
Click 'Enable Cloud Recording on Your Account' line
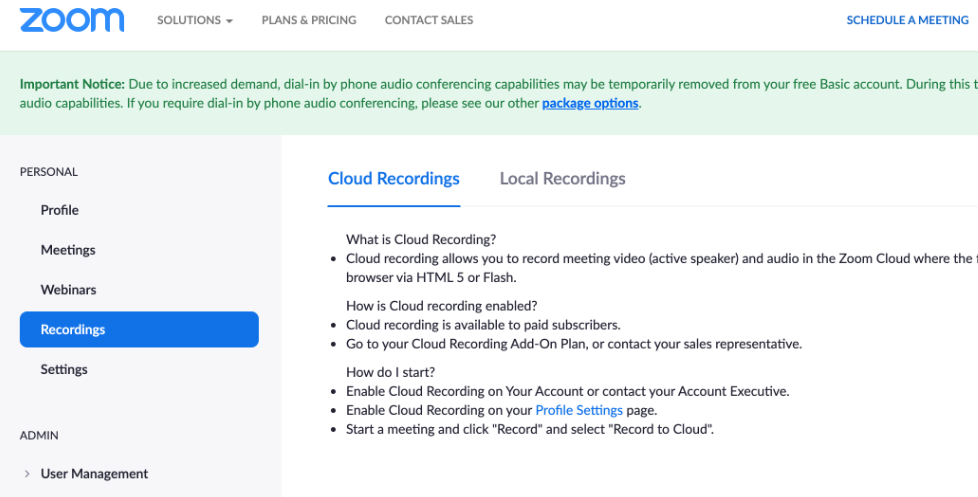[568, 392]
